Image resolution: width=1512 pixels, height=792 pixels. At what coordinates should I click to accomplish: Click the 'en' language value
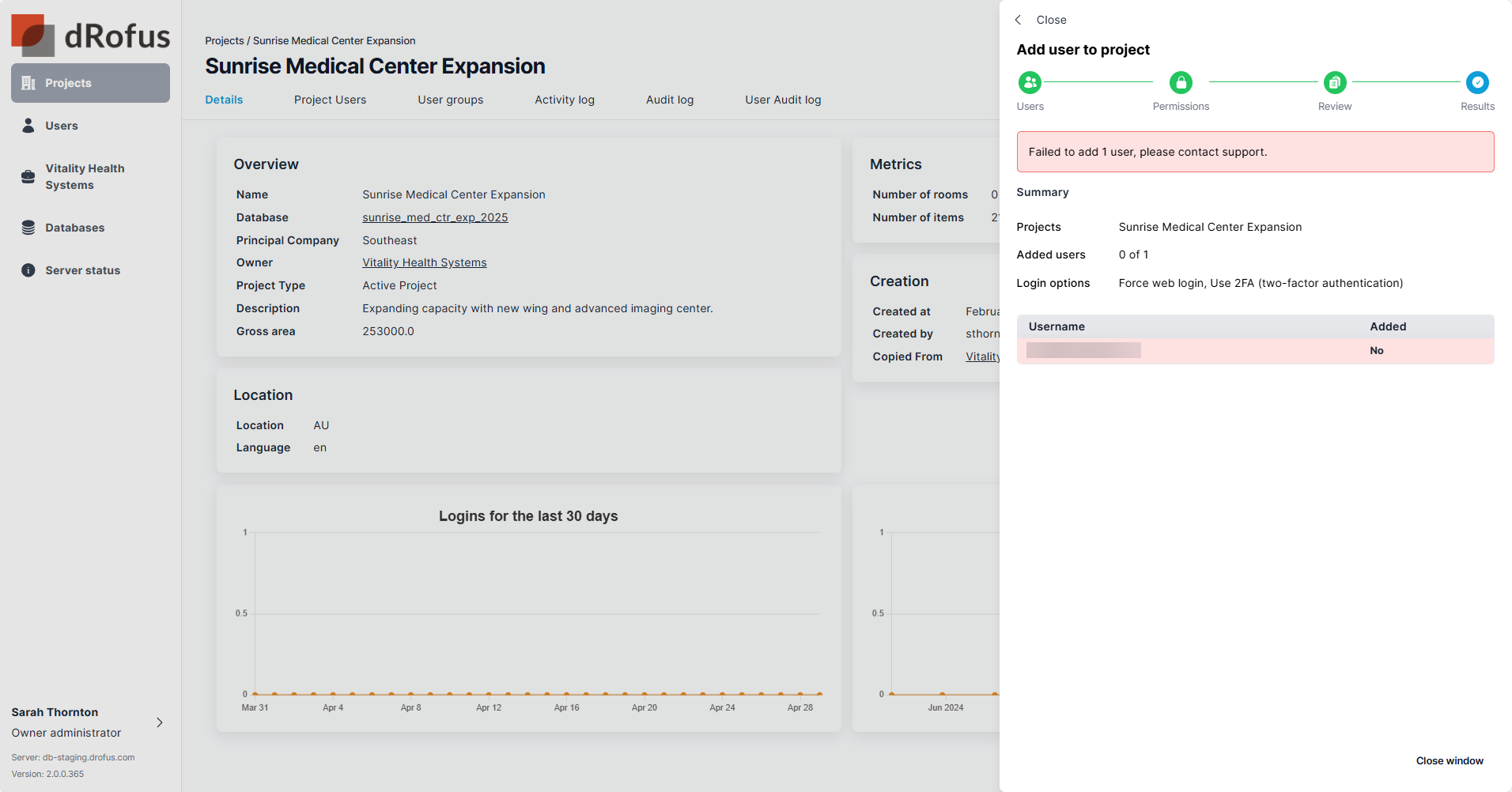click(319, 447)
